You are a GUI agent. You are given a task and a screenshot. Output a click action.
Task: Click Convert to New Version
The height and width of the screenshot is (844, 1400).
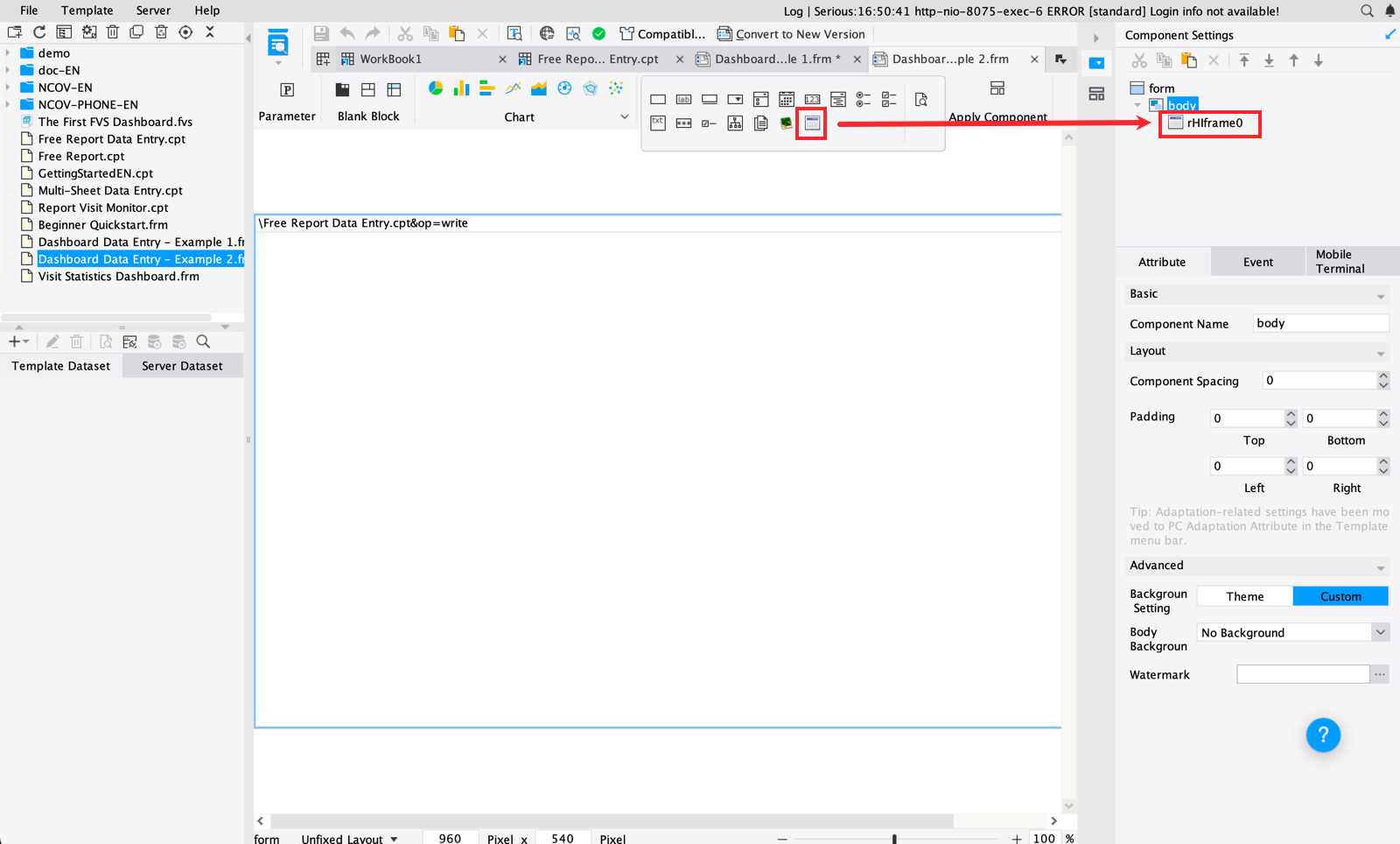[x=791, y=33]
